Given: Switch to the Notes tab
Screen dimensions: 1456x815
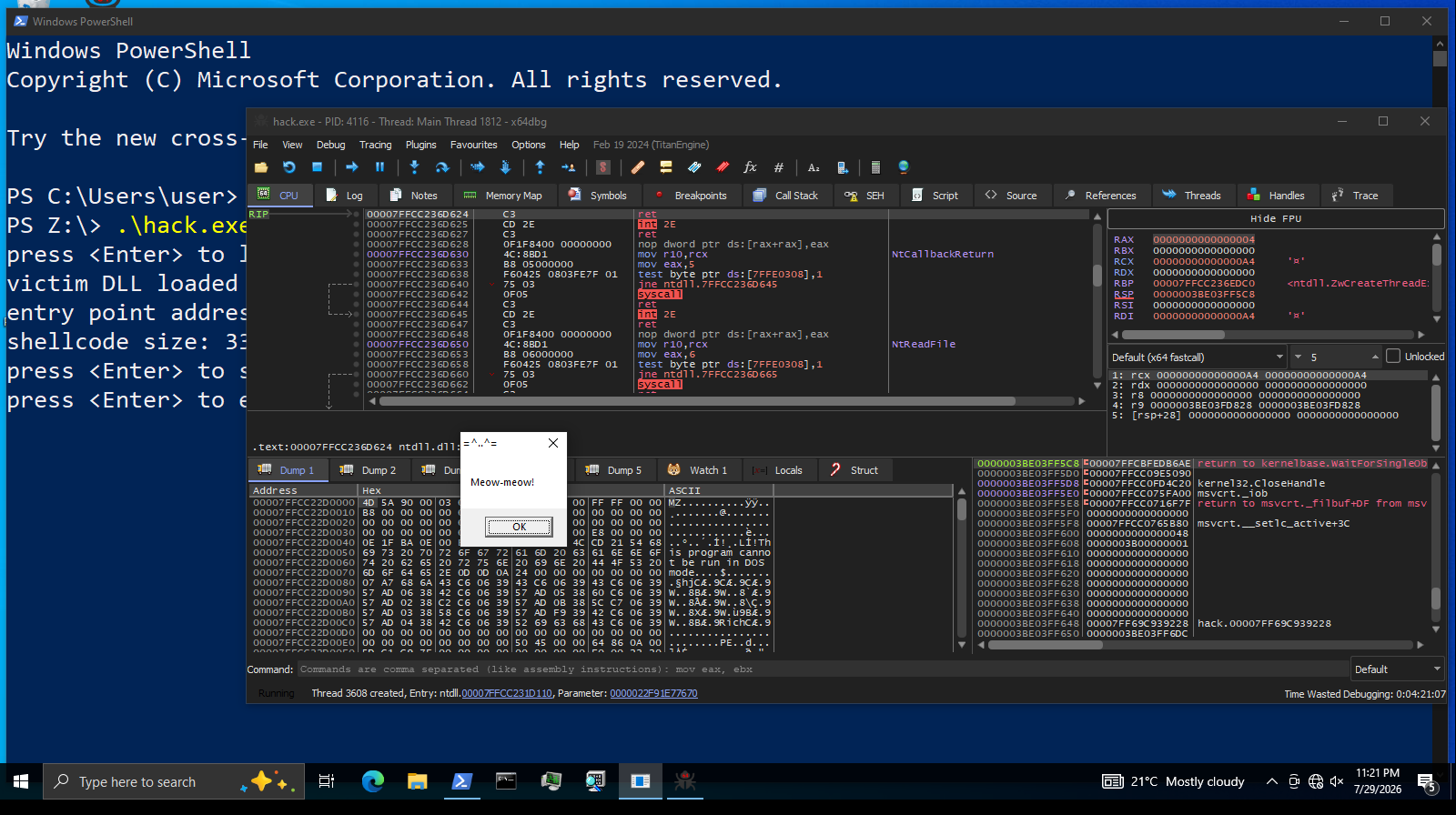Looking at the screenshot, I should (x=414, y=196).
